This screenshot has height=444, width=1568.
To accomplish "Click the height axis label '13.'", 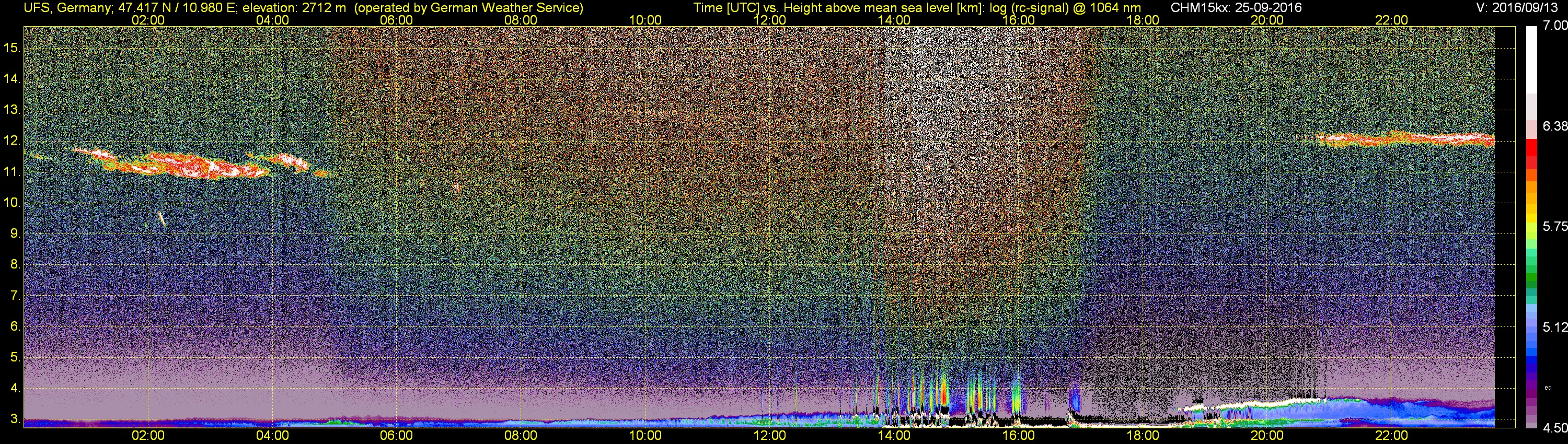I will pyautogui.click(x=12, y=110).
